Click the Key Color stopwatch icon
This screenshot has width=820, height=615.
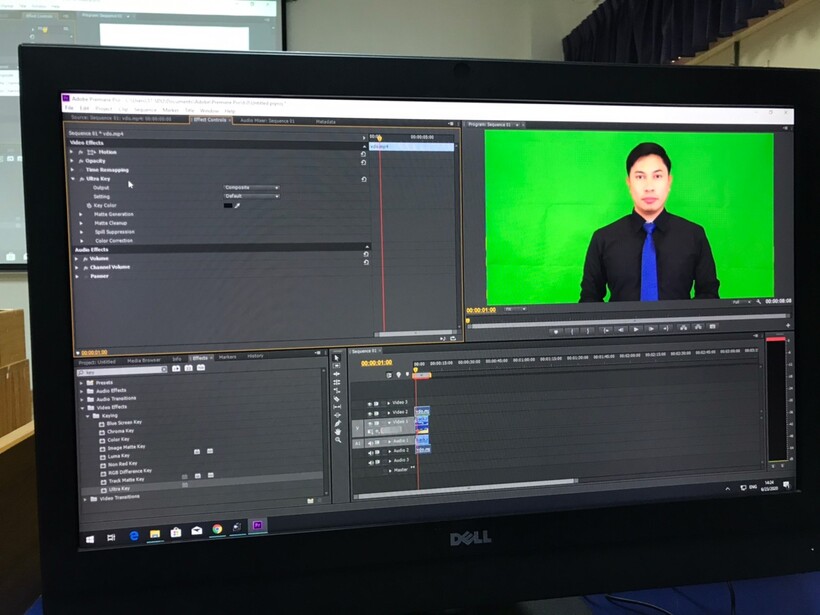89,206
